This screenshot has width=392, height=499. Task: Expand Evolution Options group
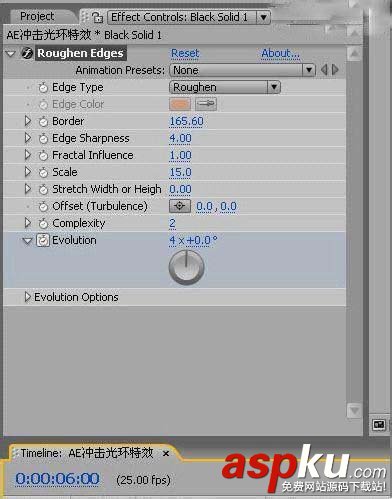coord(28,297)
